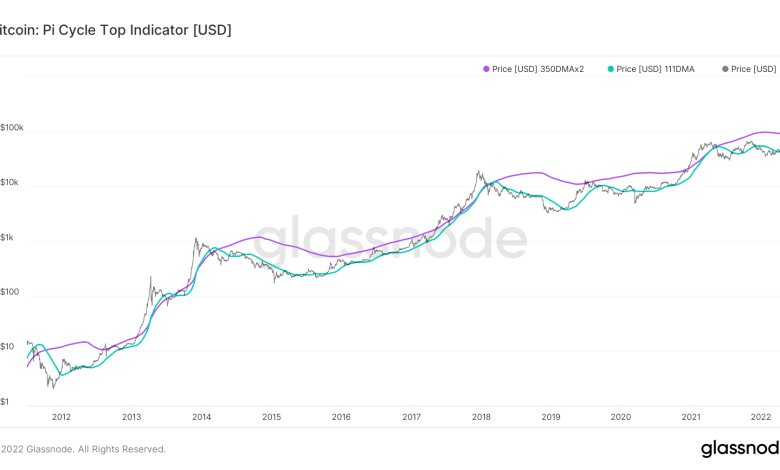Select the $10k y-axis label
780x470 pixels.
[x=12, y=182]
